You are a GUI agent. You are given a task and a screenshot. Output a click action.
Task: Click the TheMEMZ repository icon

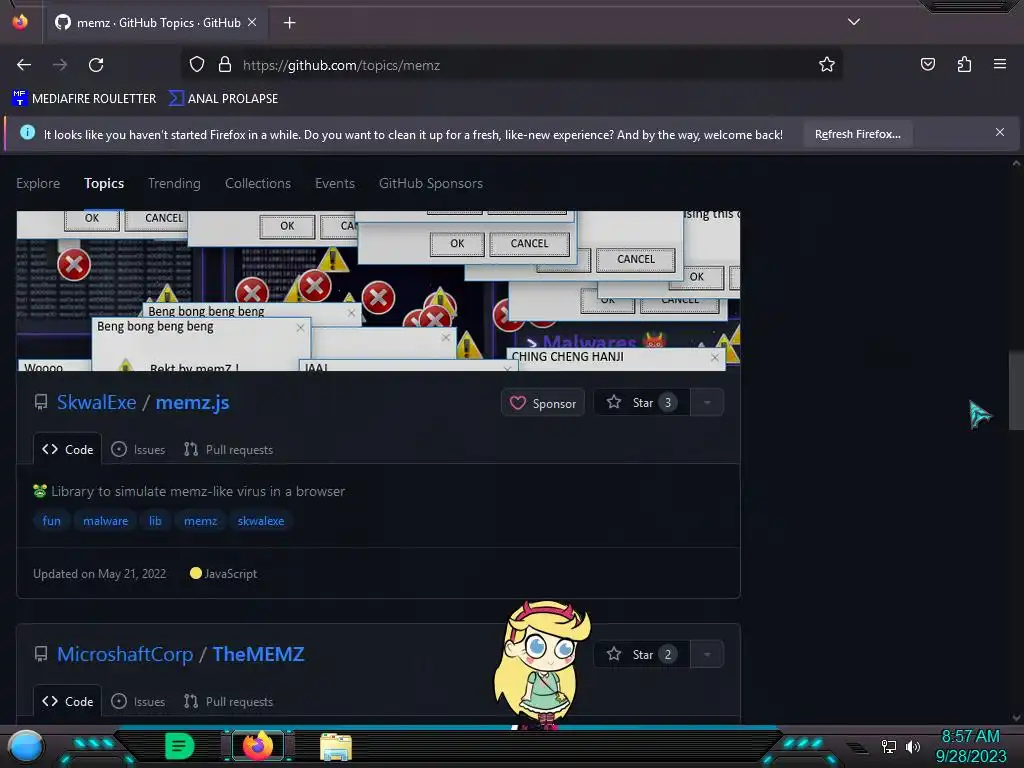40,654
